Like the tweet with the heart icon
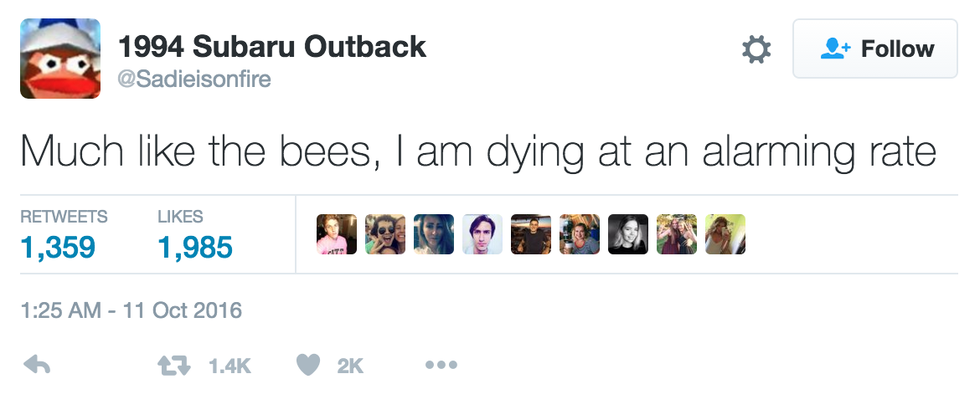This screenshot has height=420, width=980. coord(309,366)
